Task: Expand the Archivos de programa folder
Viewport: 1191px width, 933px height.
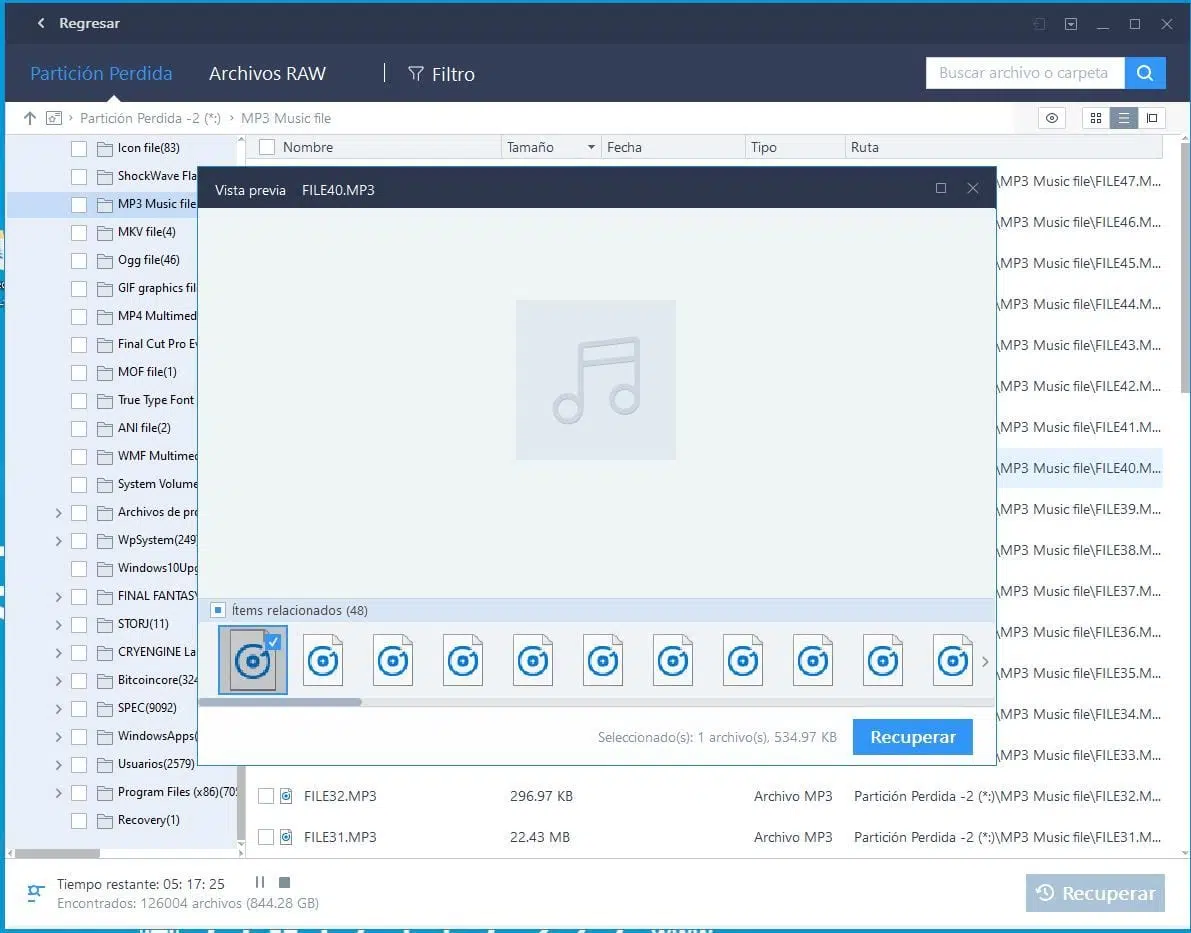Action: coord(58,513)
